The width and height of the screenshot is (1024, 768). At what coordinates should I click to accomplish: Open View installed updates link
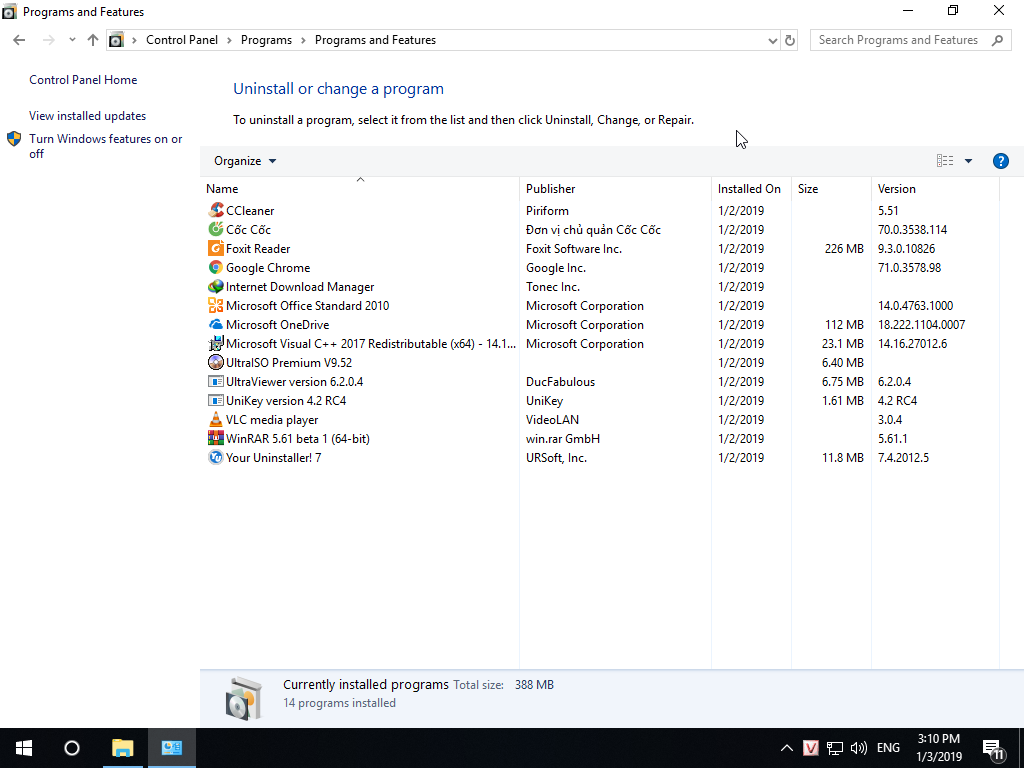click(x=87, y=116)
